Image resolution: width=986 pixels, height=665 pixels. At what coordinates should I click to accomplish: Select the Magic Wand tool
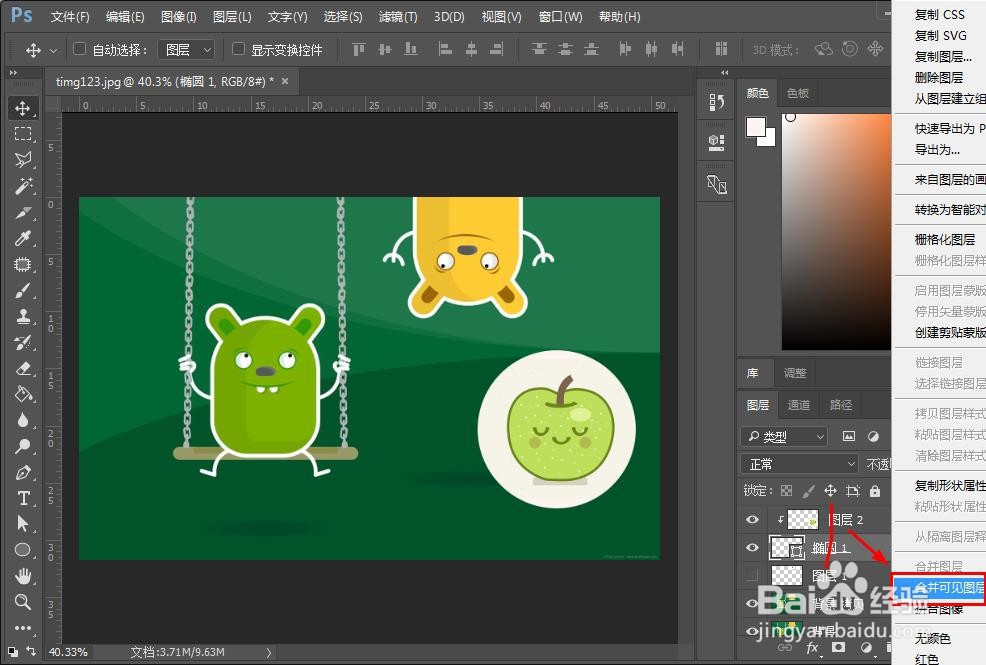[23, 186]
